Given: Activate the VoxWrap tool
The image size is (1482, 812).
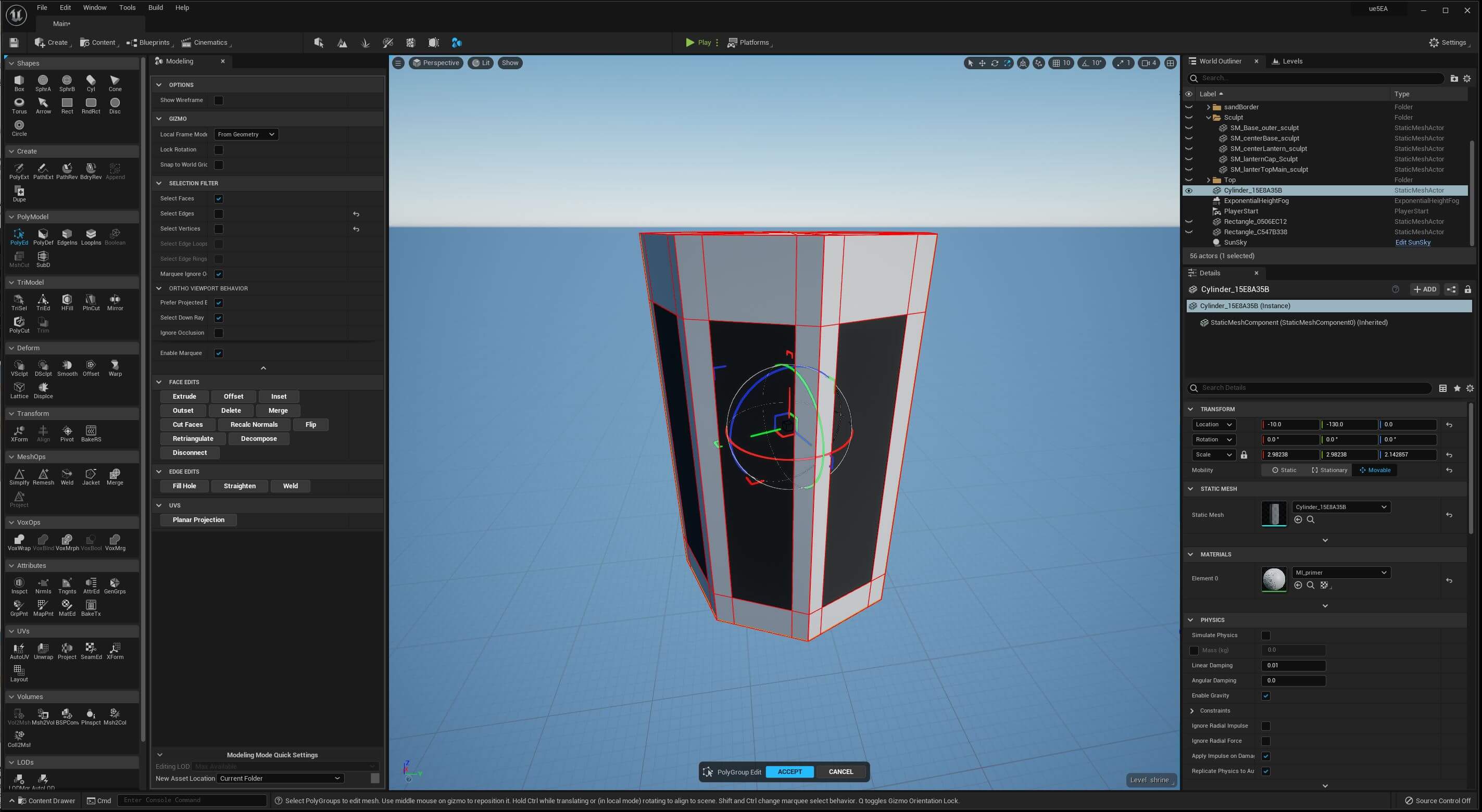Looking at the screenshot, I should coord(19,541).
